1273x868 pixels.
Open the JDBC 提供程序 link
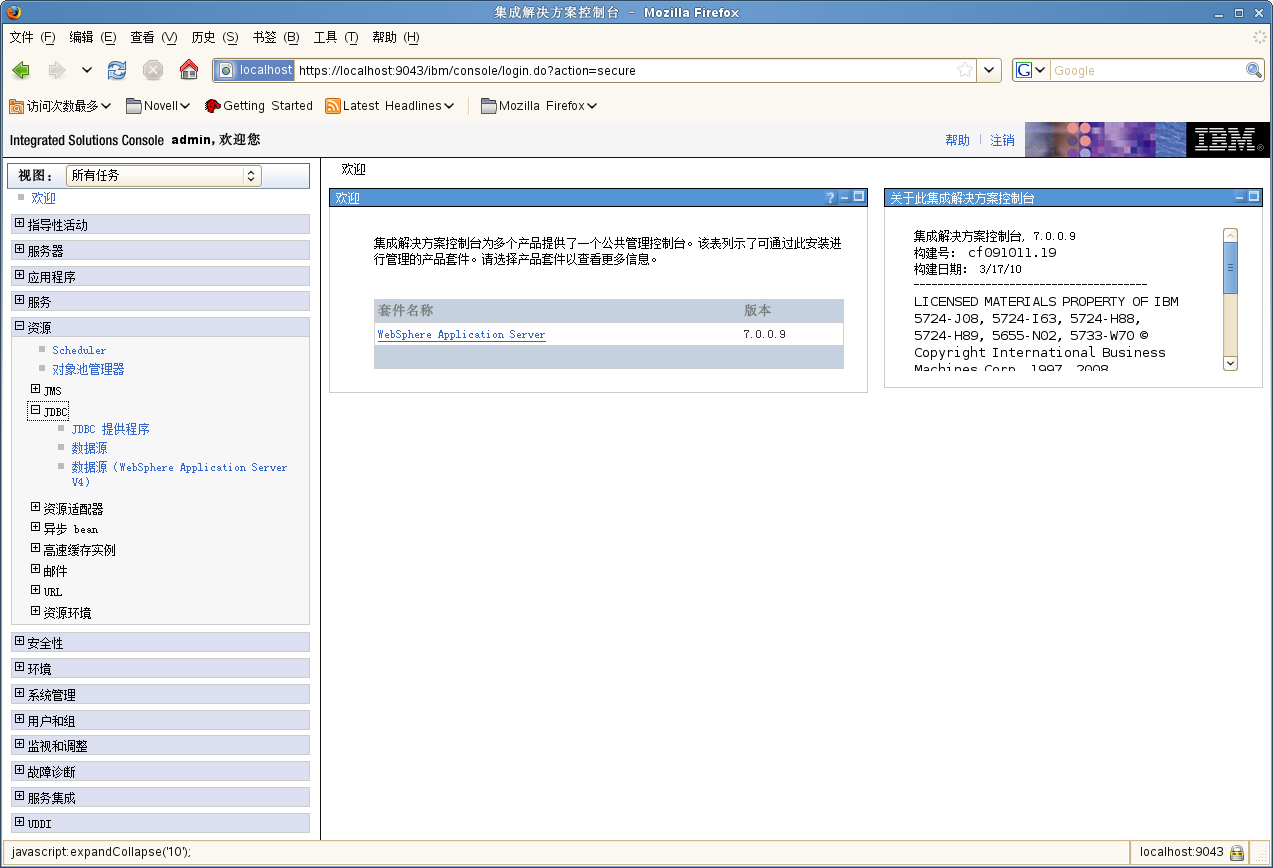click(x=110, y=429)
